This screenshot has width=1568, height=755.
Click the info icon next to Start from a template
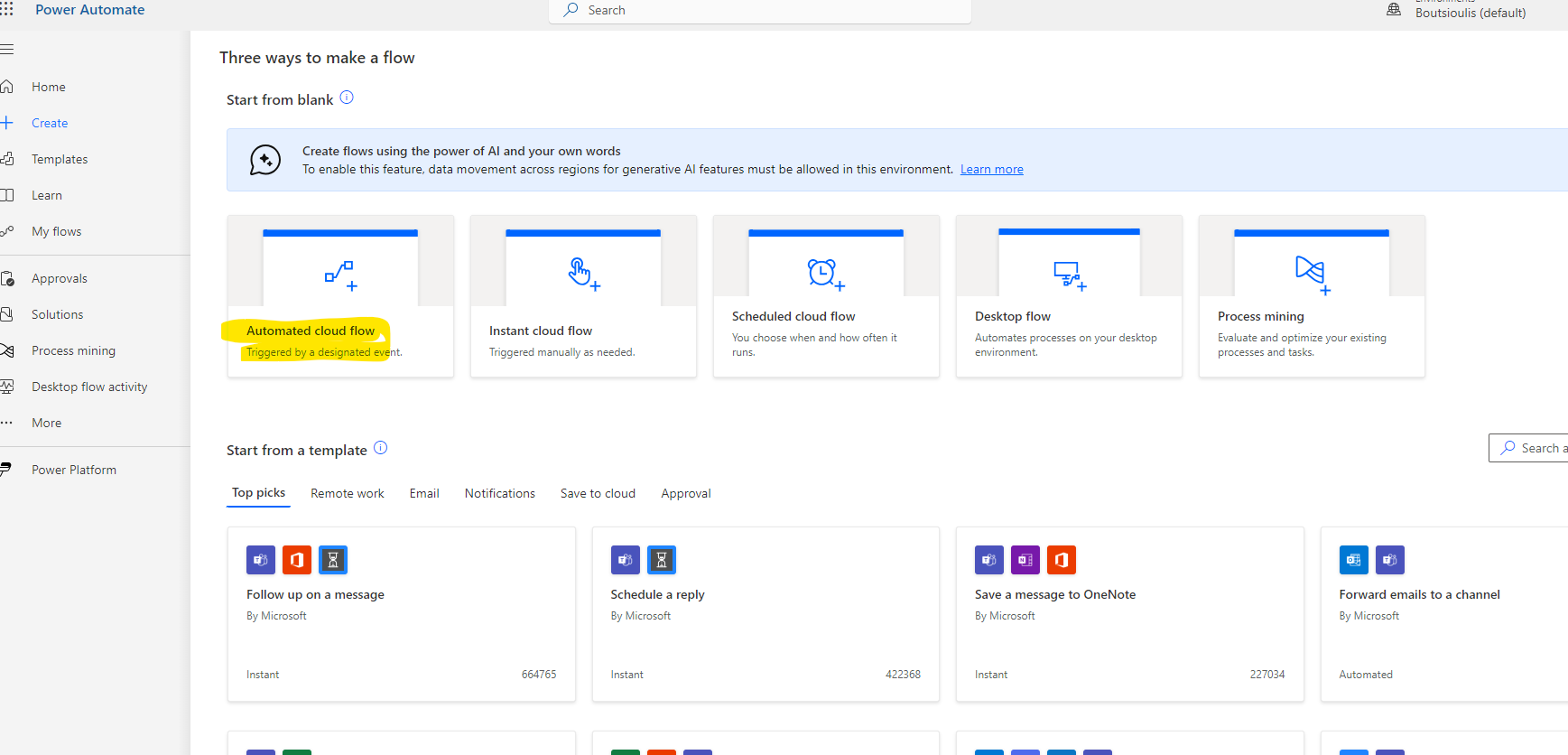380,448
